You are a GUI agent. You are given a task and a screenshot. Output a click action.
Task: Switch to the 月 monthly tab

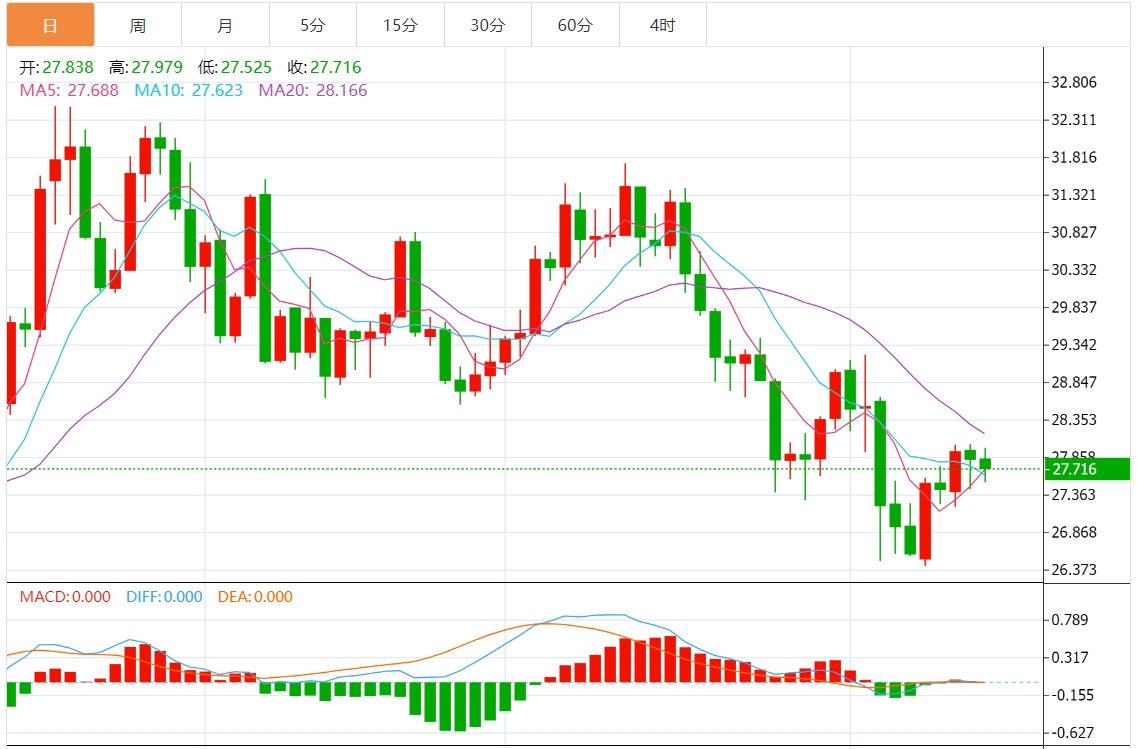(x=226, y=25)
